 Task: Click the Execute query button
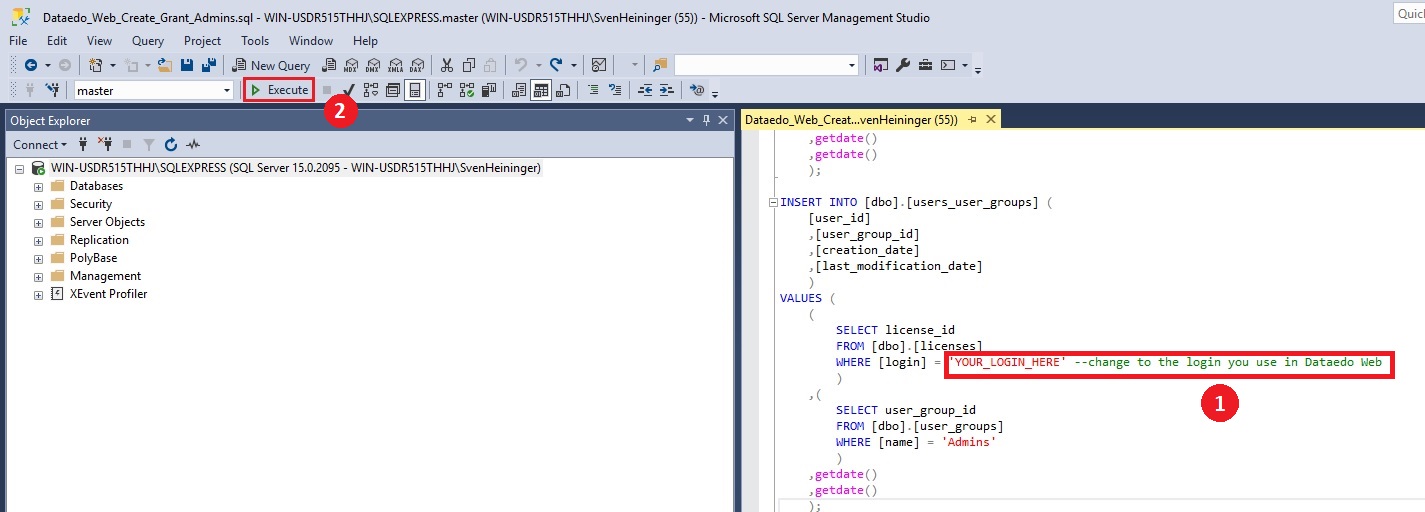pos(279,90)
